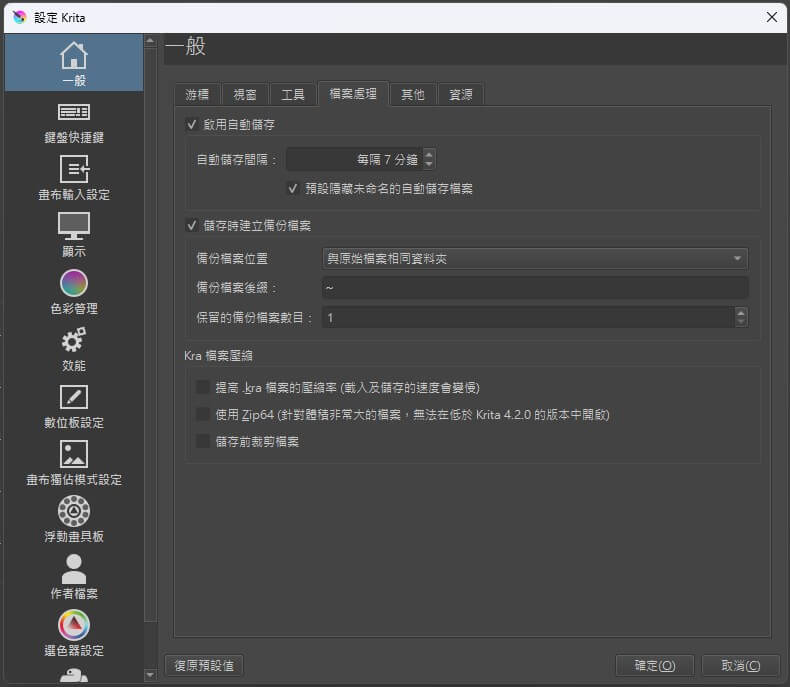Select 檔案處理 tab

coord(353,94)
